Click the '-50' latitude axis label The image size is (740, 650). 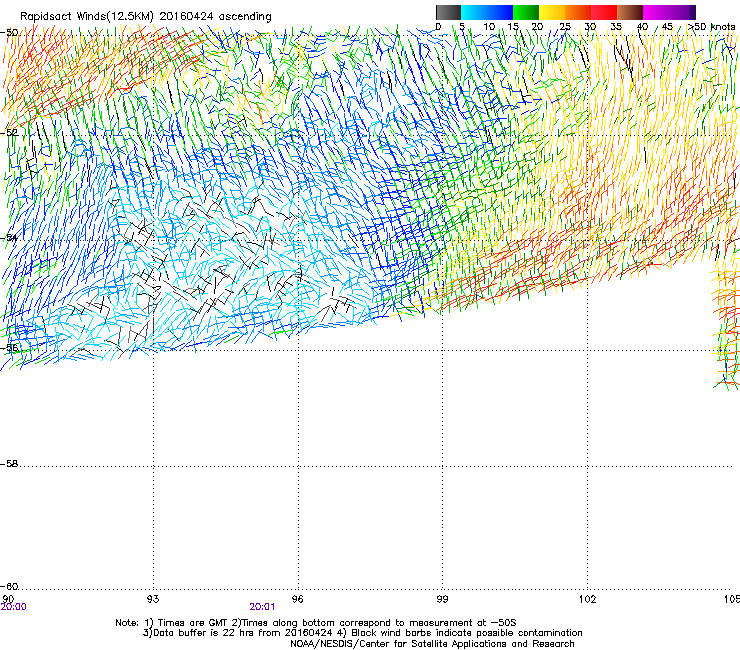(9, 33)
